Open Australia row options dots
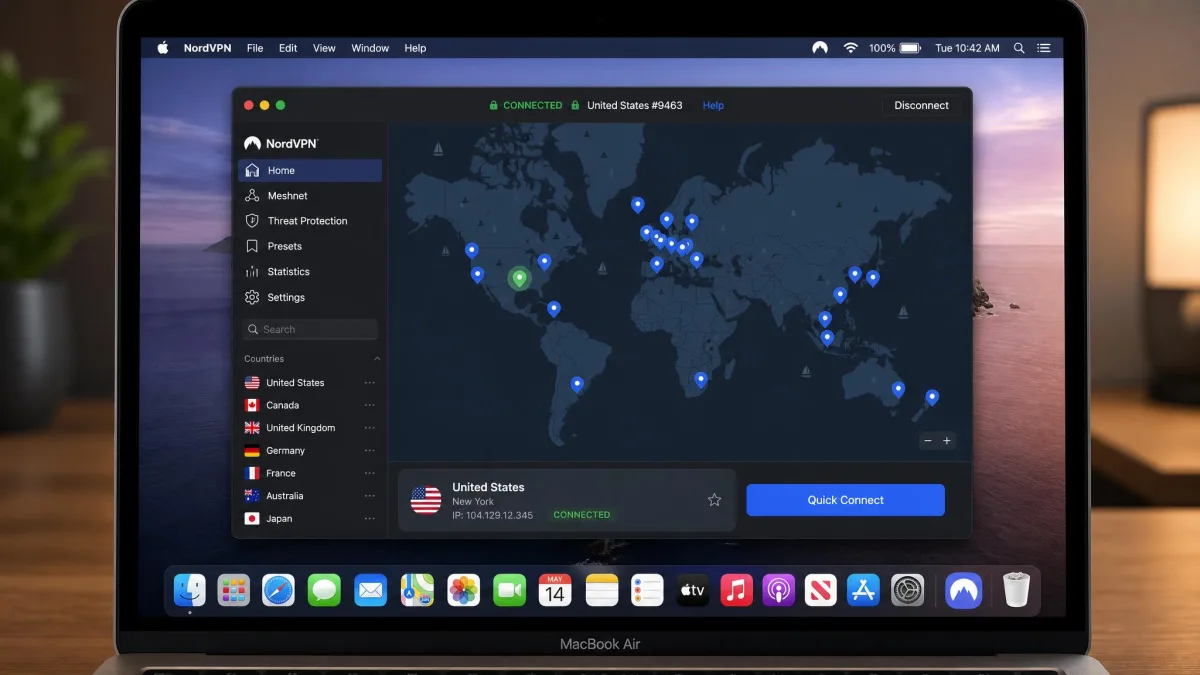This screenshot has height=675, width=1200. click(x=370, y=496)
